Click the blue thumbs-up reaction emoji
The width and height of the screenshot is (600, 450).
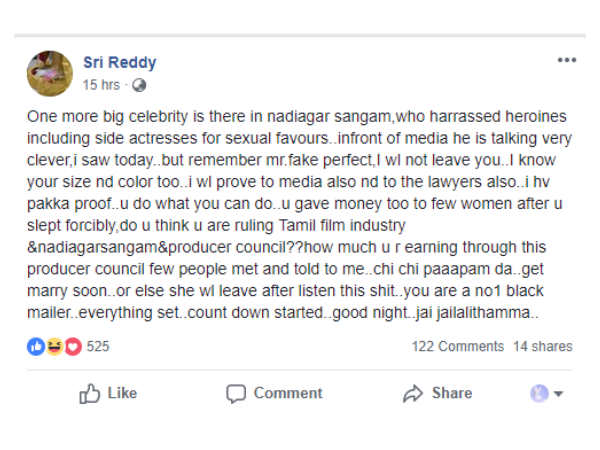[x=37, y=346]
